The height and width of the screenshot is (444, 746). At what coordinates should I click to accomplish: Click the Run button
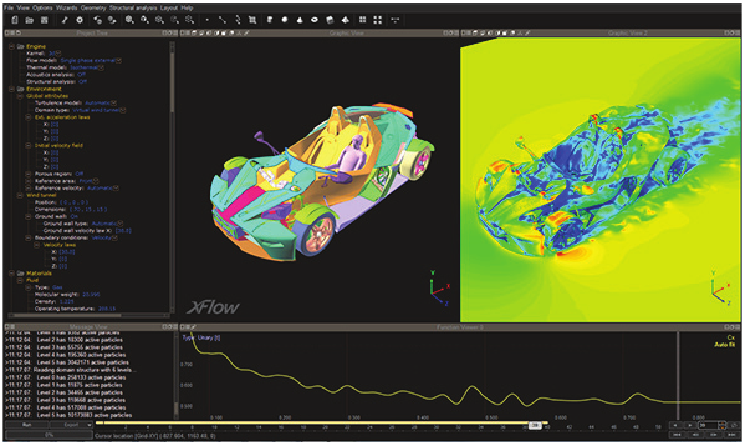tap(27, 424)
